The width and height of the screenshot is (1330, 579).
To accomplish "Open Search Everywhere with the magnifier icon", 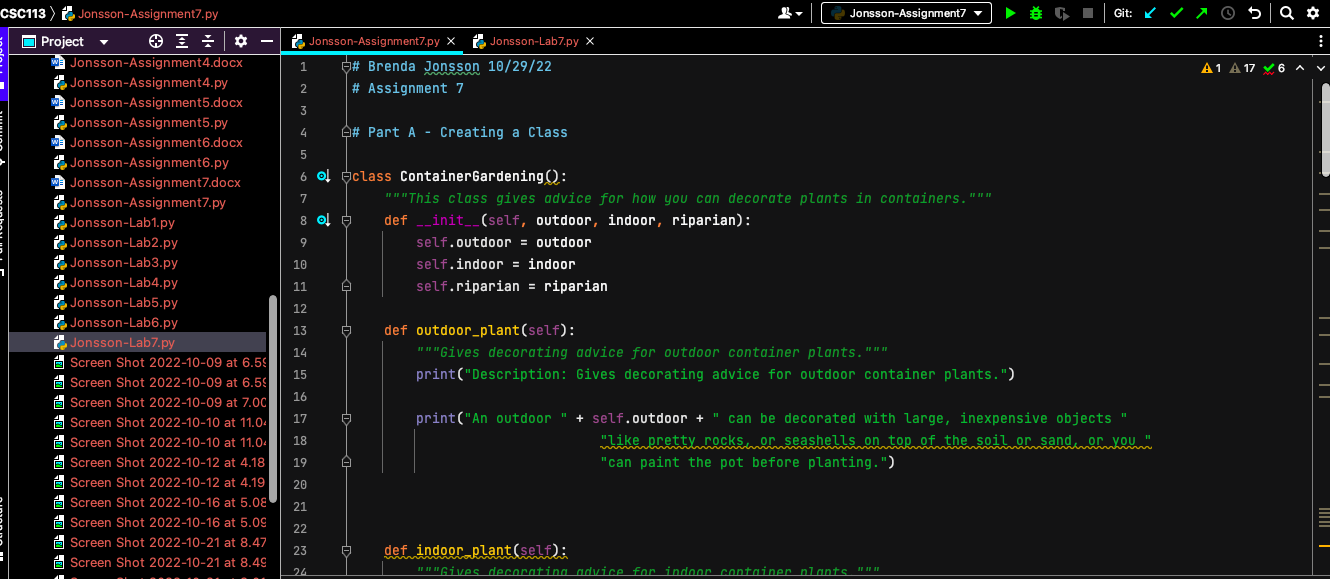I will point(1285,13).
